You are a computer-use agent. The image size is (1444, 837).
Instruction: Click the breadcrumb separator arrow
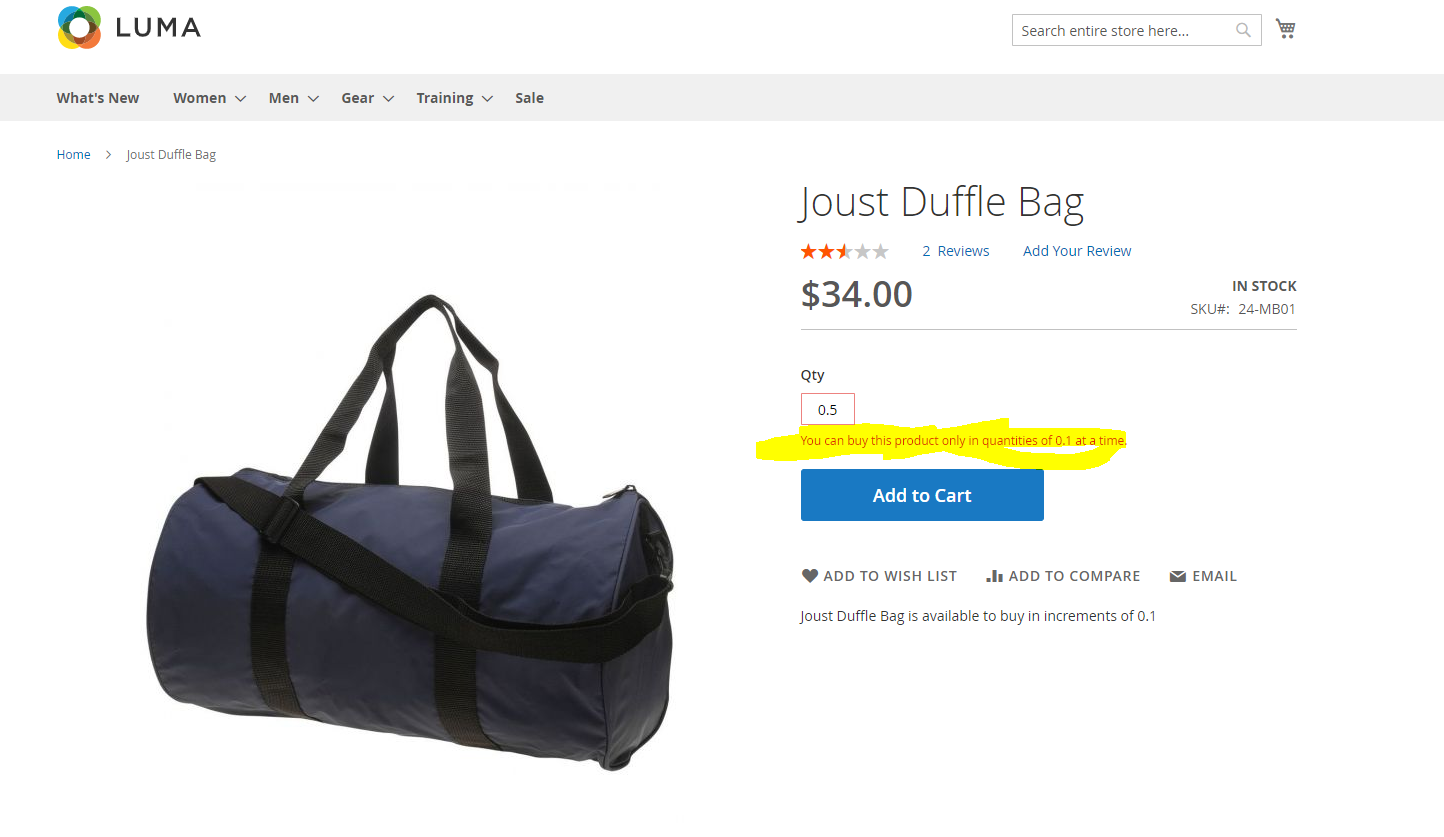(109, 155)
